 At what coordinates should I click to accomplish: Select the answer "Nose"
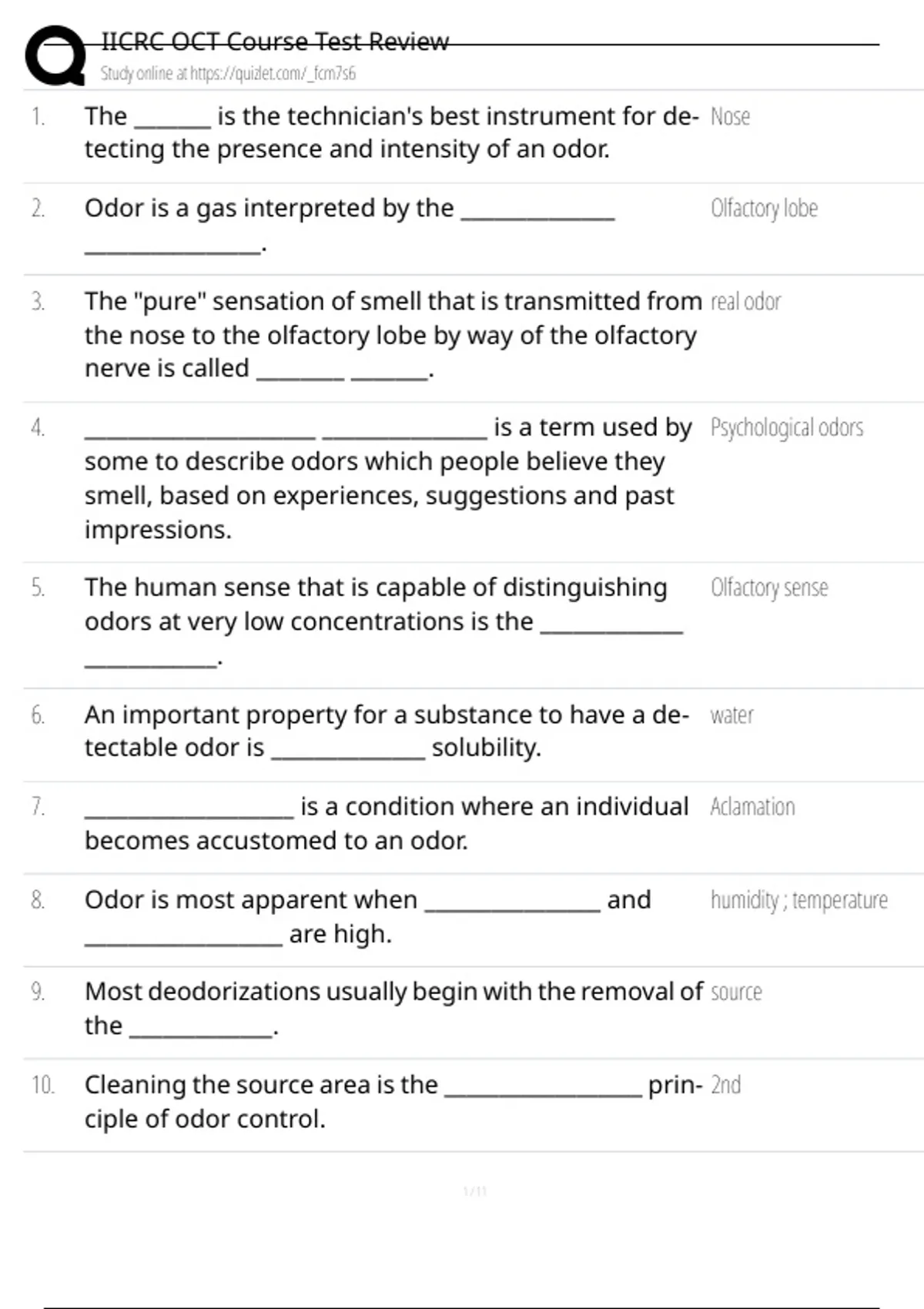pos(730,117)
